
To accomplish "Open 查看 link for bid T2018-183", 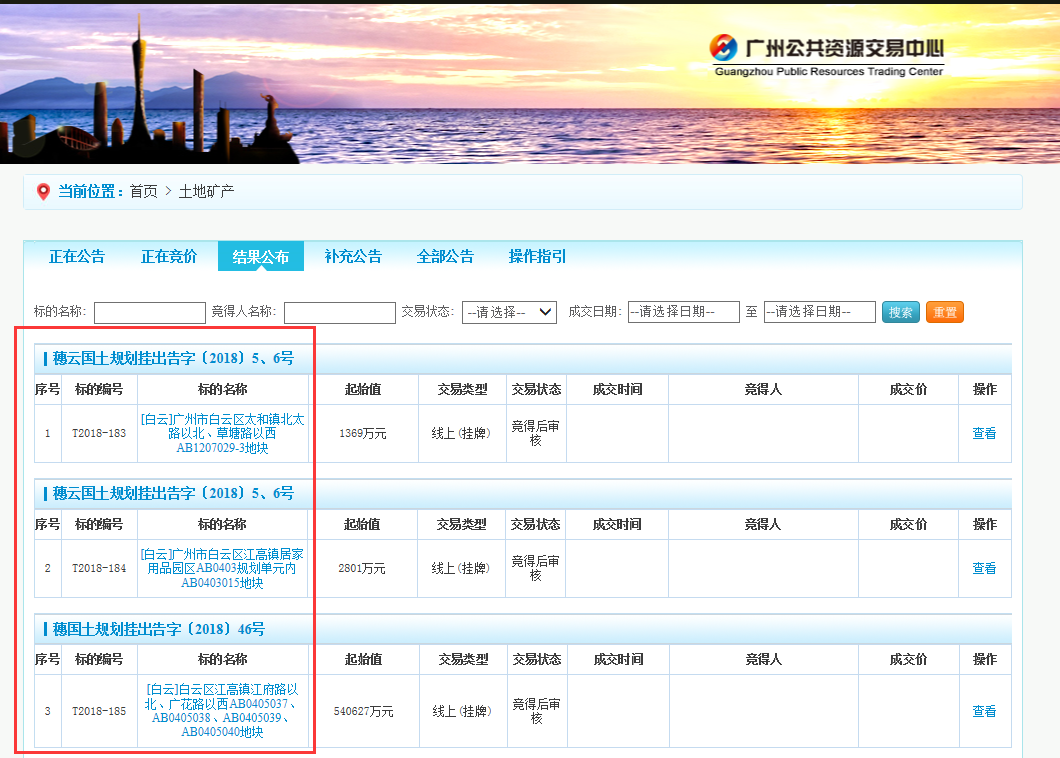I will click(984, 433).
